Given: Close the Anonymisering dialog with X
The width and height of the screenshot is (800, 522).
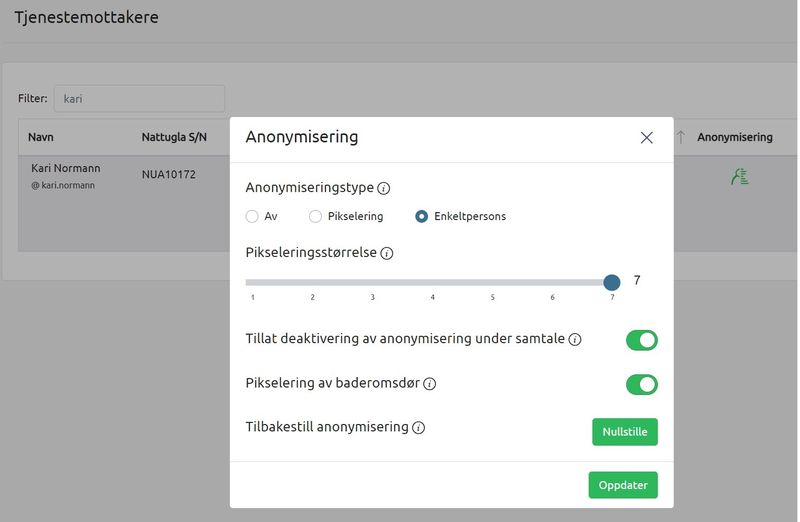Looking at the screenshot, I should pyautogui.click(x=646, y=138).
